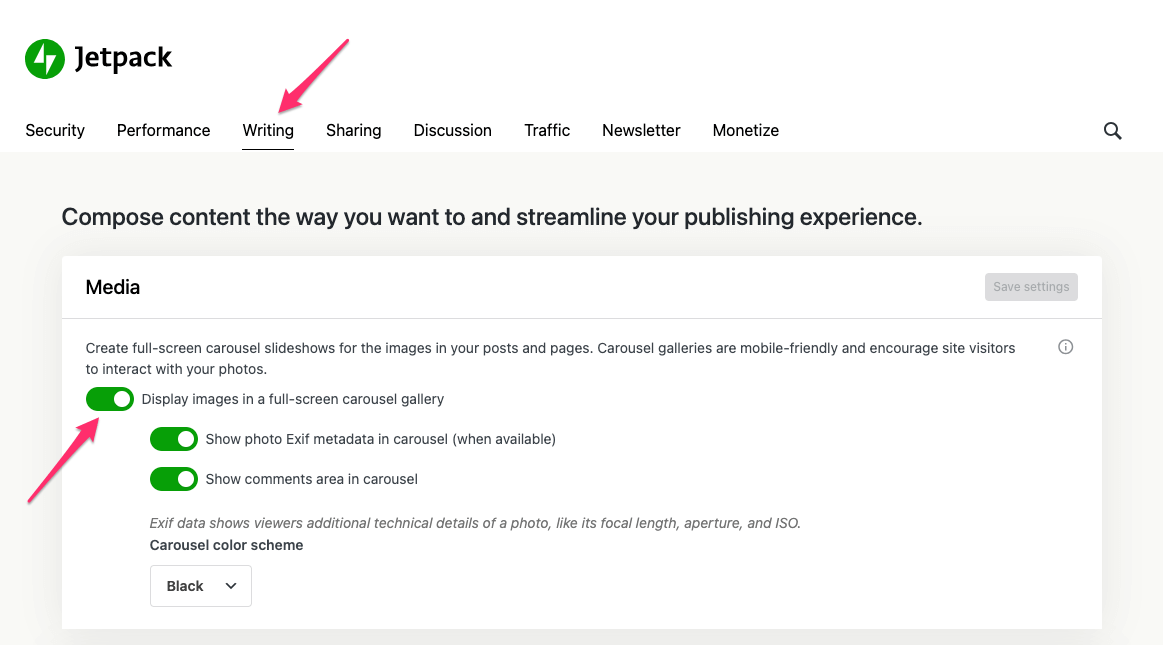
Task: Open the Carousel color scheme dropdown
Action: 200,586
